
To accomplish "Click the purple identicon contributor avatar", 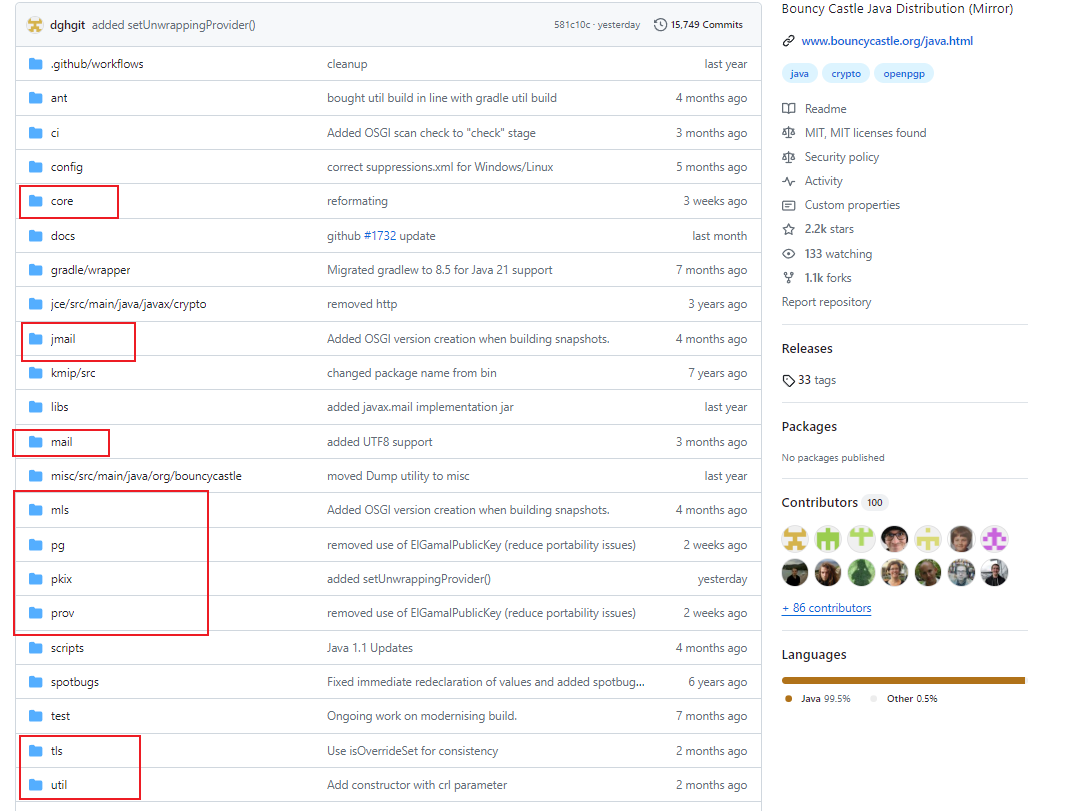I will pos(994,539).
